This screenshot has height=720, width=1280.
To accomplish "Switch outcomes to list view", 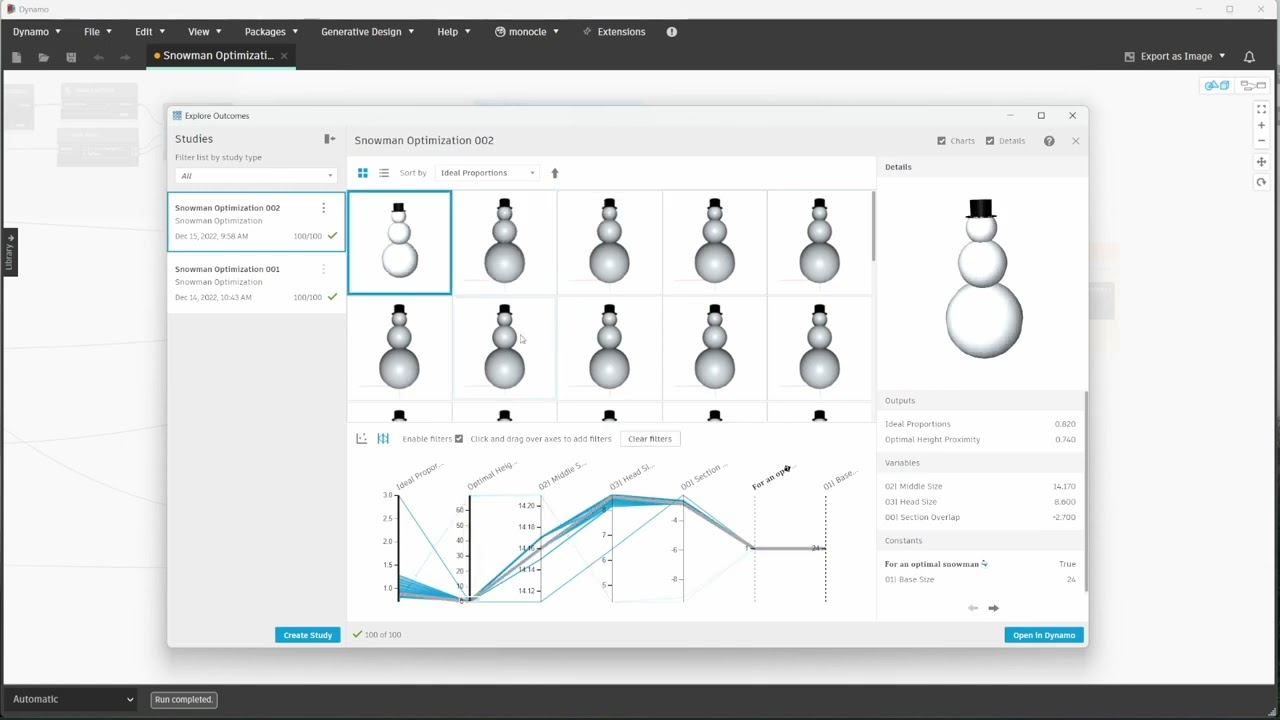I will pos(384,173).
